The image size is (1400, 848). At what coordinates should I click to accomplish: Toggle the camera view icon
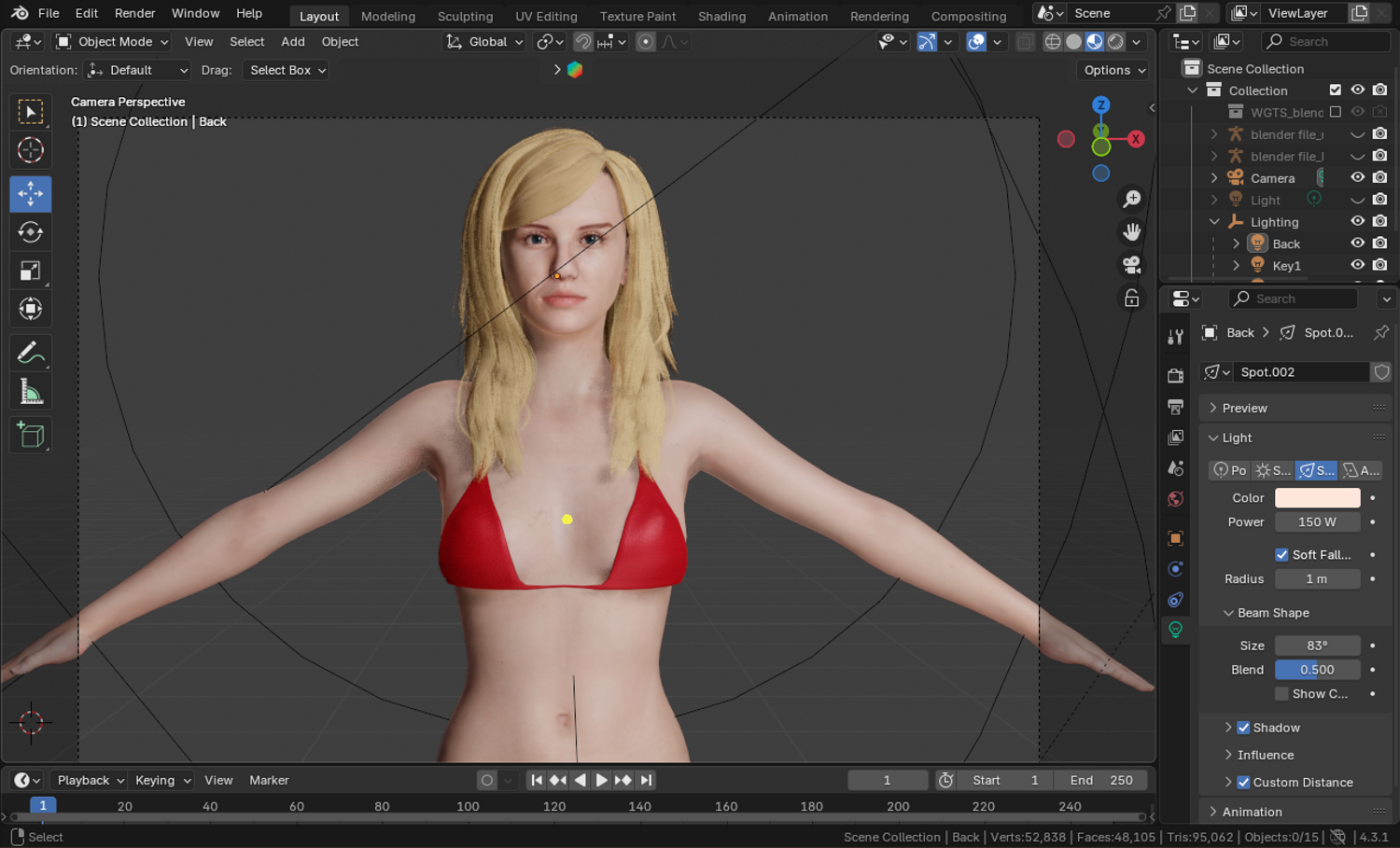pyautogui.click(x=1131, y=265)
